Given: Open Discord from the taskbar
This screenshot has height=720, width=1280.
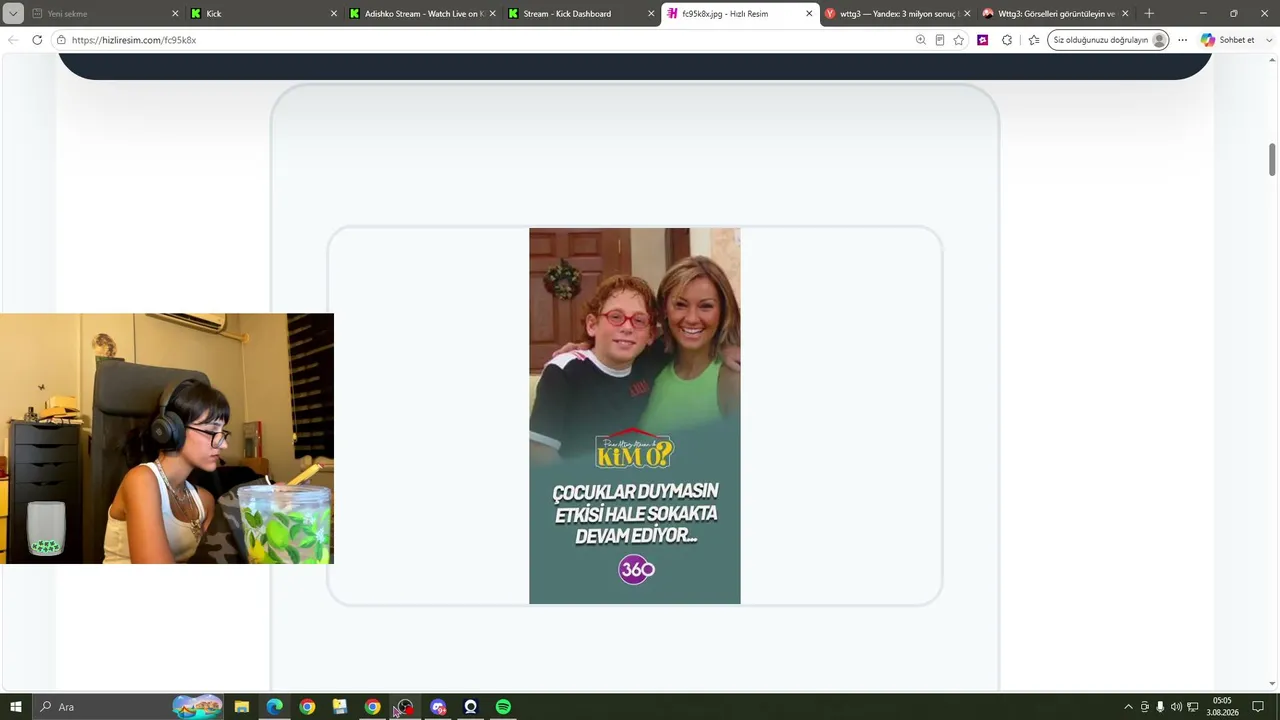Looking at the screenshot, I should [x=438, y=707].
